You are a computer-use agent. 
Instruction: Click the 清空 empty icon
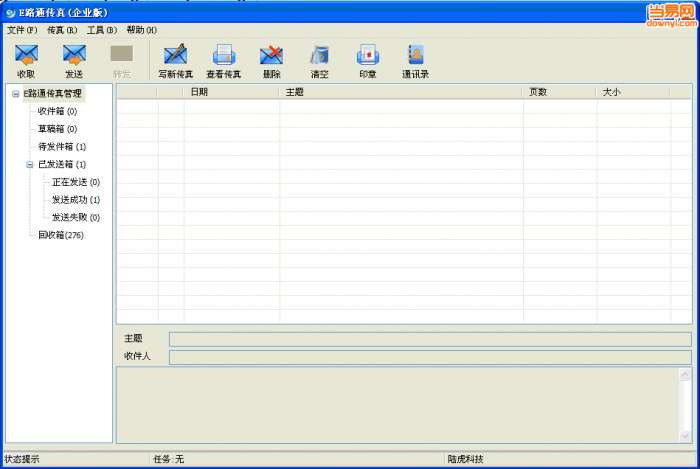tap(320, 61)
